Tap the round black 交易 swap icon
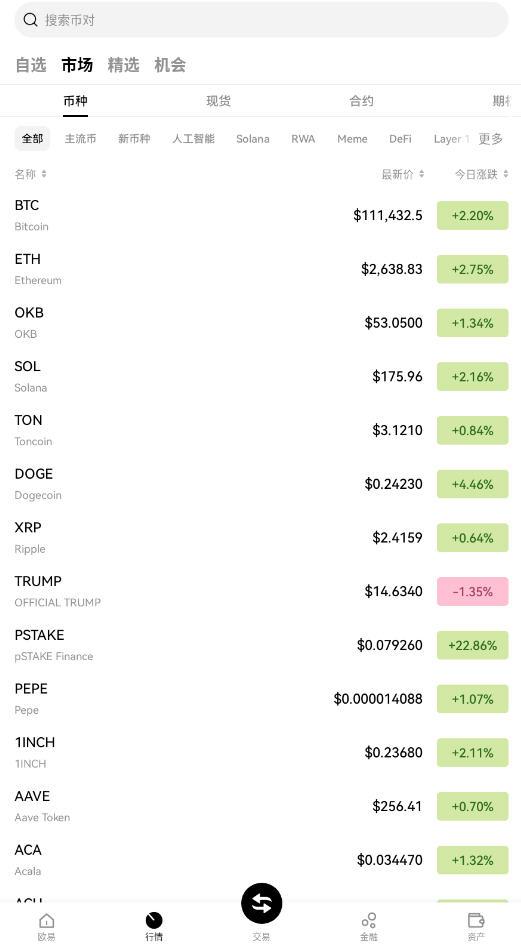Screen dimensions: 521x946 261,903
